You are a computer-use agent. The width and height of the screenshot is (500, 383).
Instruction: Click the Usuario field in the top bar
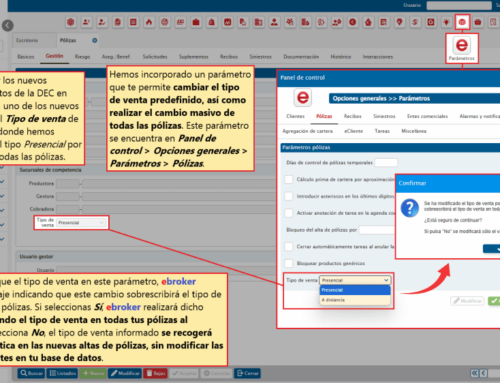(x=459, y=5)
